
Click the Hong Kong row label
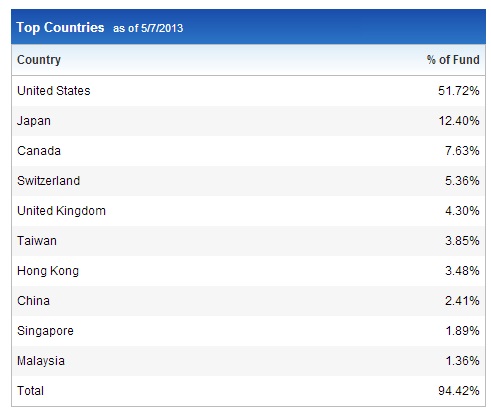(48, 271)
